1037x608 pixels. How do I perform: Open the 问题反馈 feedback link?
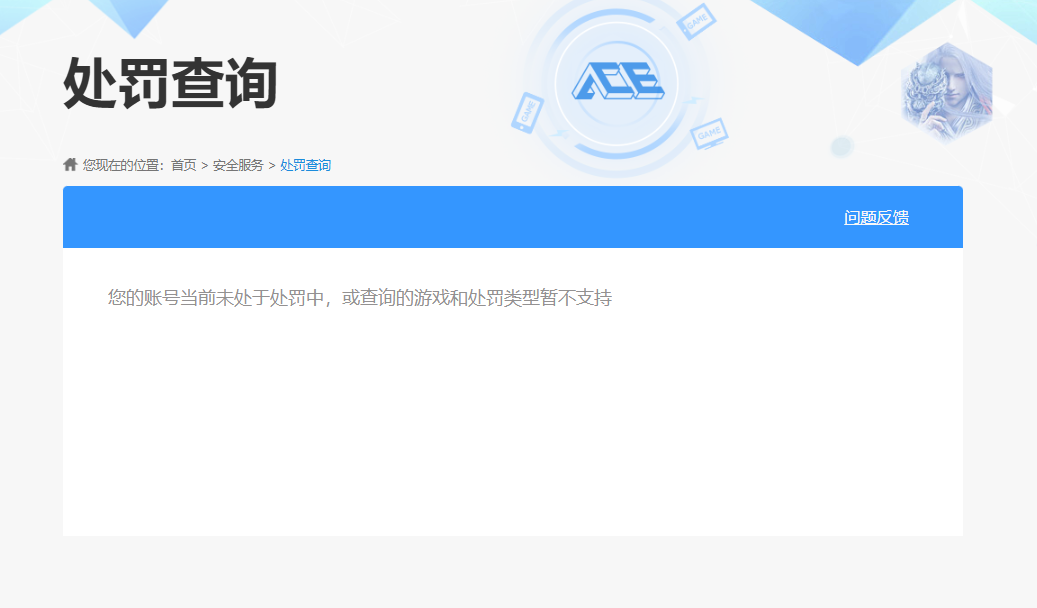[x=877, y=217]
